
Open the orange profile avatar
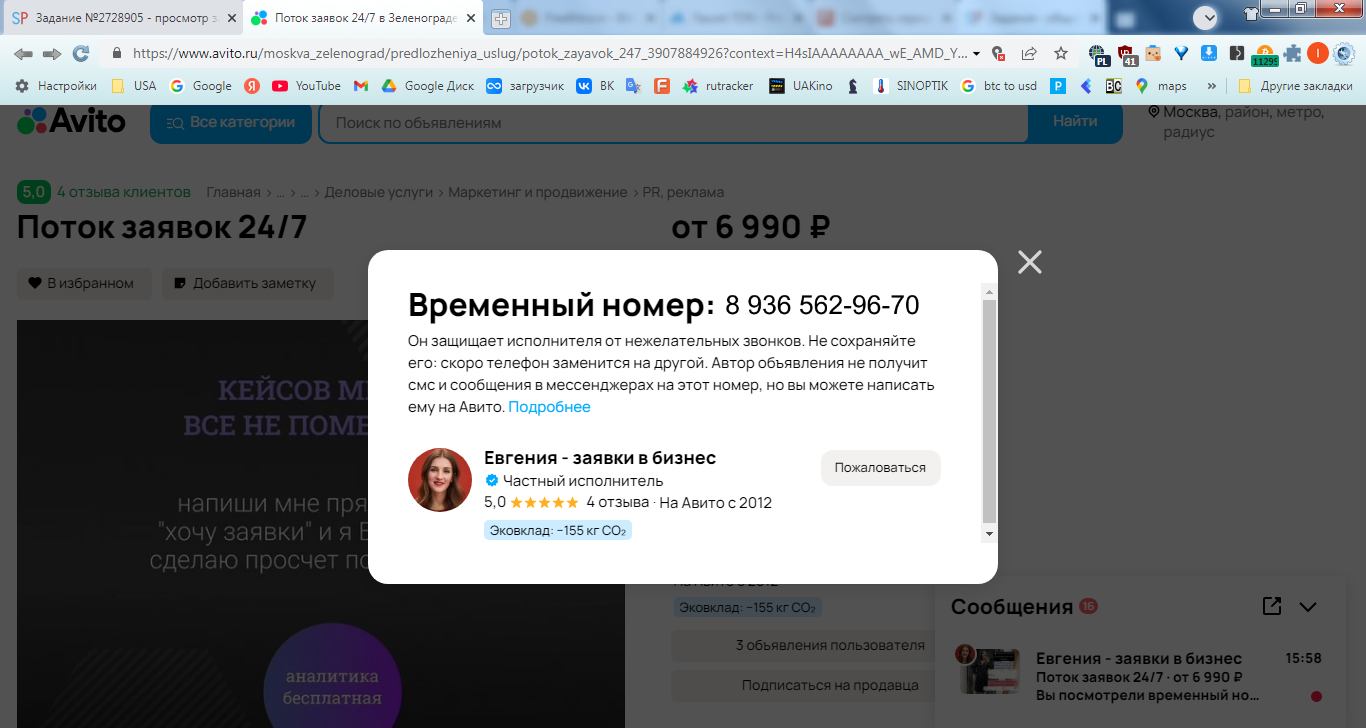coord(1318,53)
